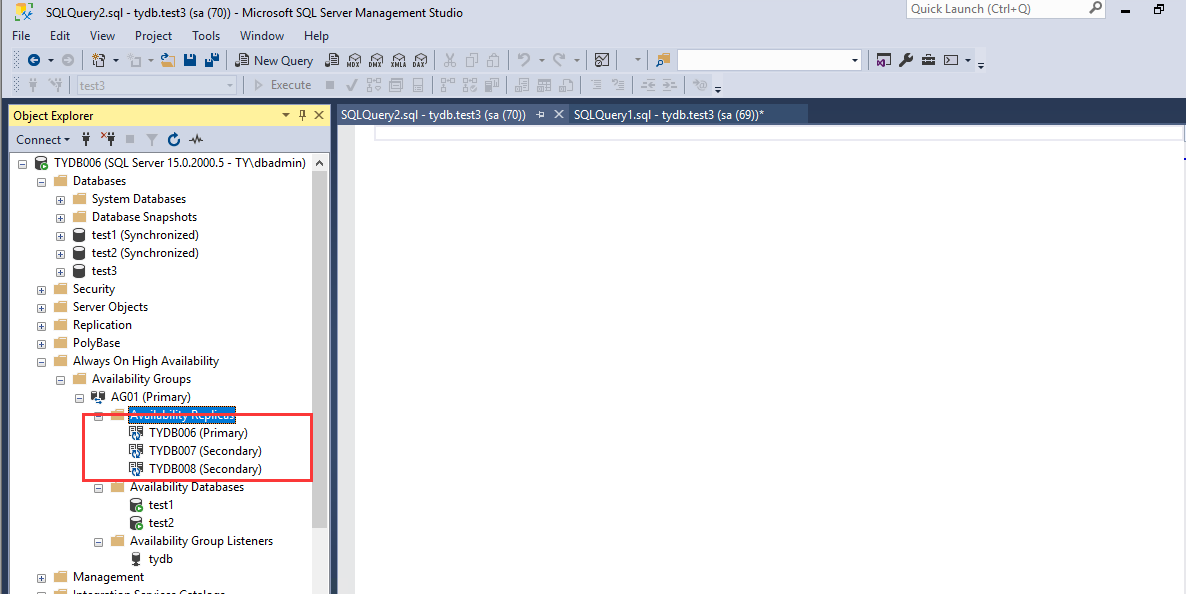The height and width of the screenshot is (594, 1186).
Task: Click the Filter funnel in Object Explorer
Action: (x=152, y=139)
